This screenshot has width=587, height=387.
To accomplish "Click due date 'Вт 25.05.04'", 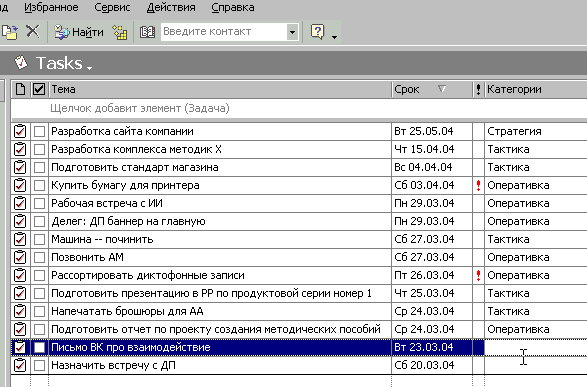I will pos(424,131).
